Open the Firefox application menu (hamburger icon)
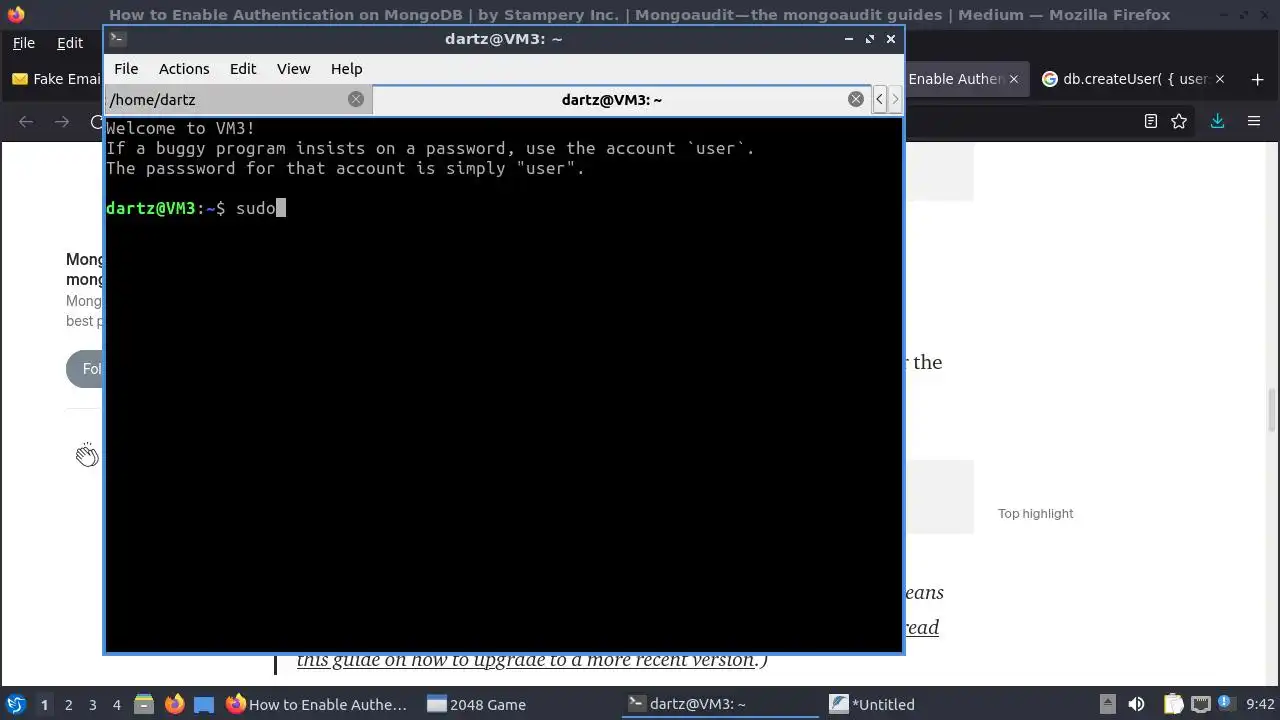 pos(1253,121)
